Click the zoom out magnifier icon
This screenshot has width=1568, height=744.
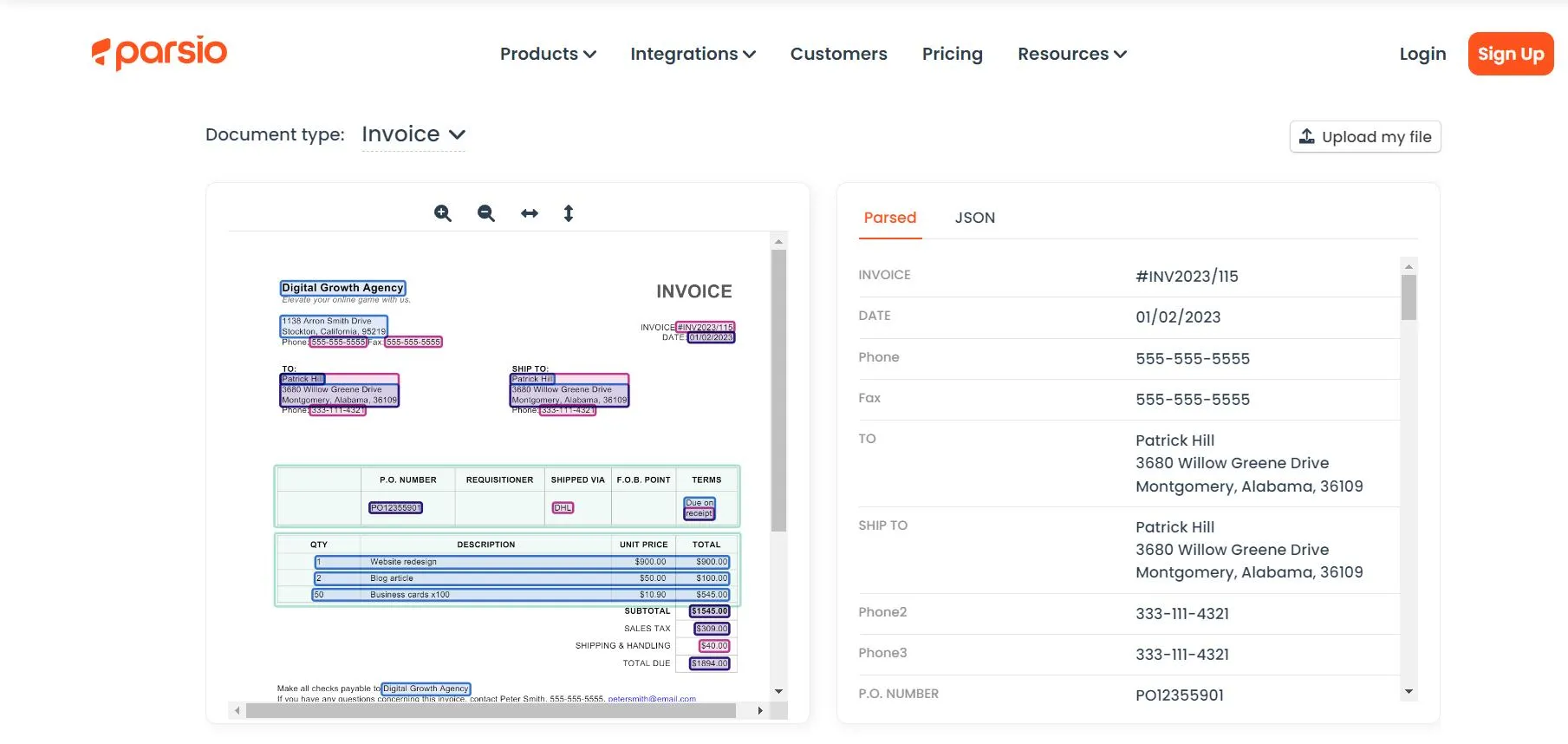(x=486, y=213)
